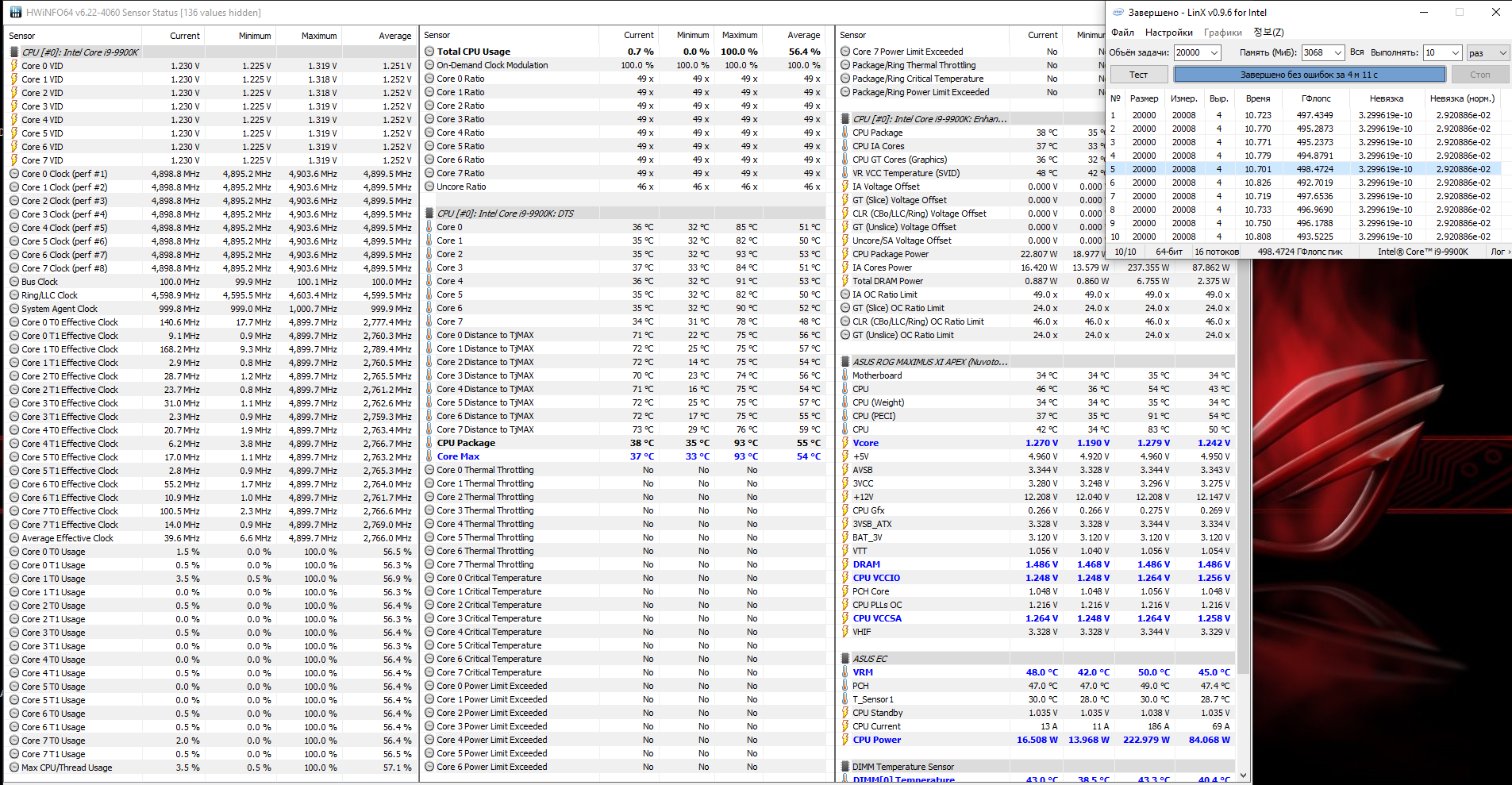Open the "정보(Z)" menu in LinX
1512x785 pixels.
(1268, 33)
